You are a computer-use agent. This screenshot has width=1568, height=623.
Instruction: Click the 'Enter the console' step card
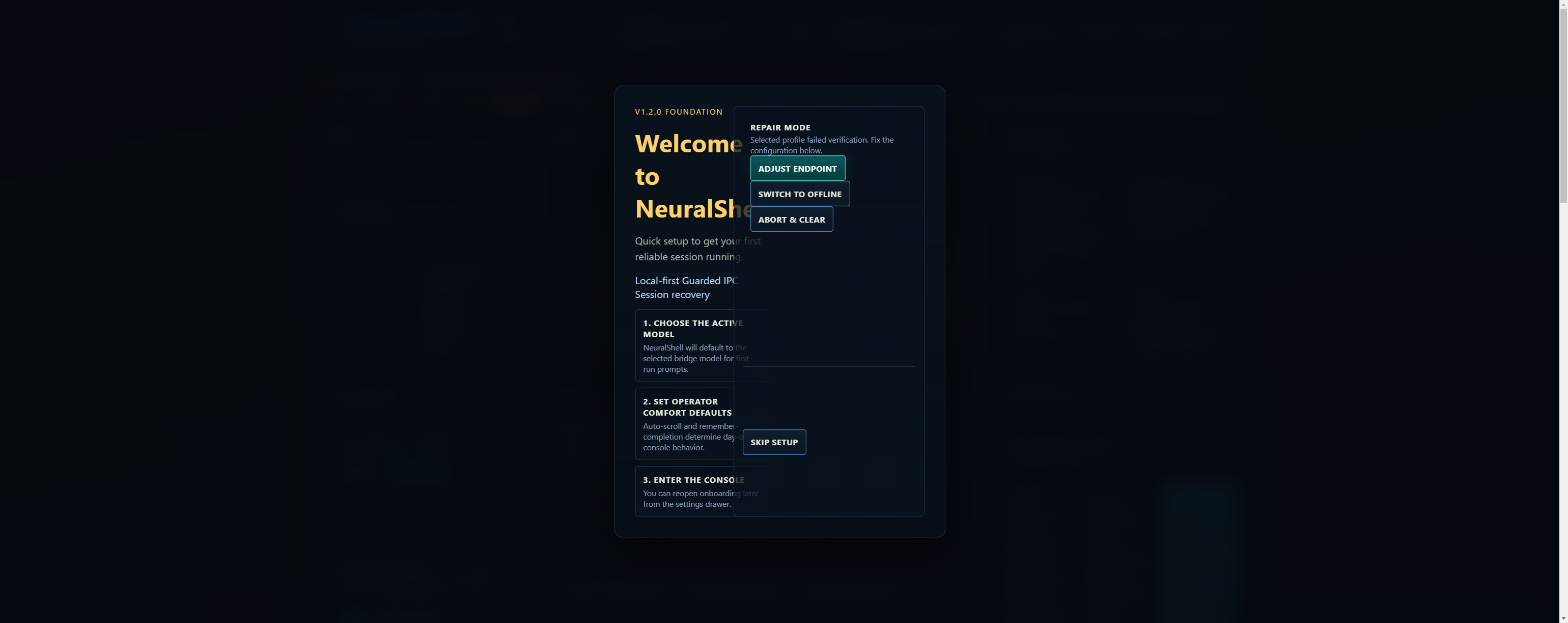pos(703,492)
